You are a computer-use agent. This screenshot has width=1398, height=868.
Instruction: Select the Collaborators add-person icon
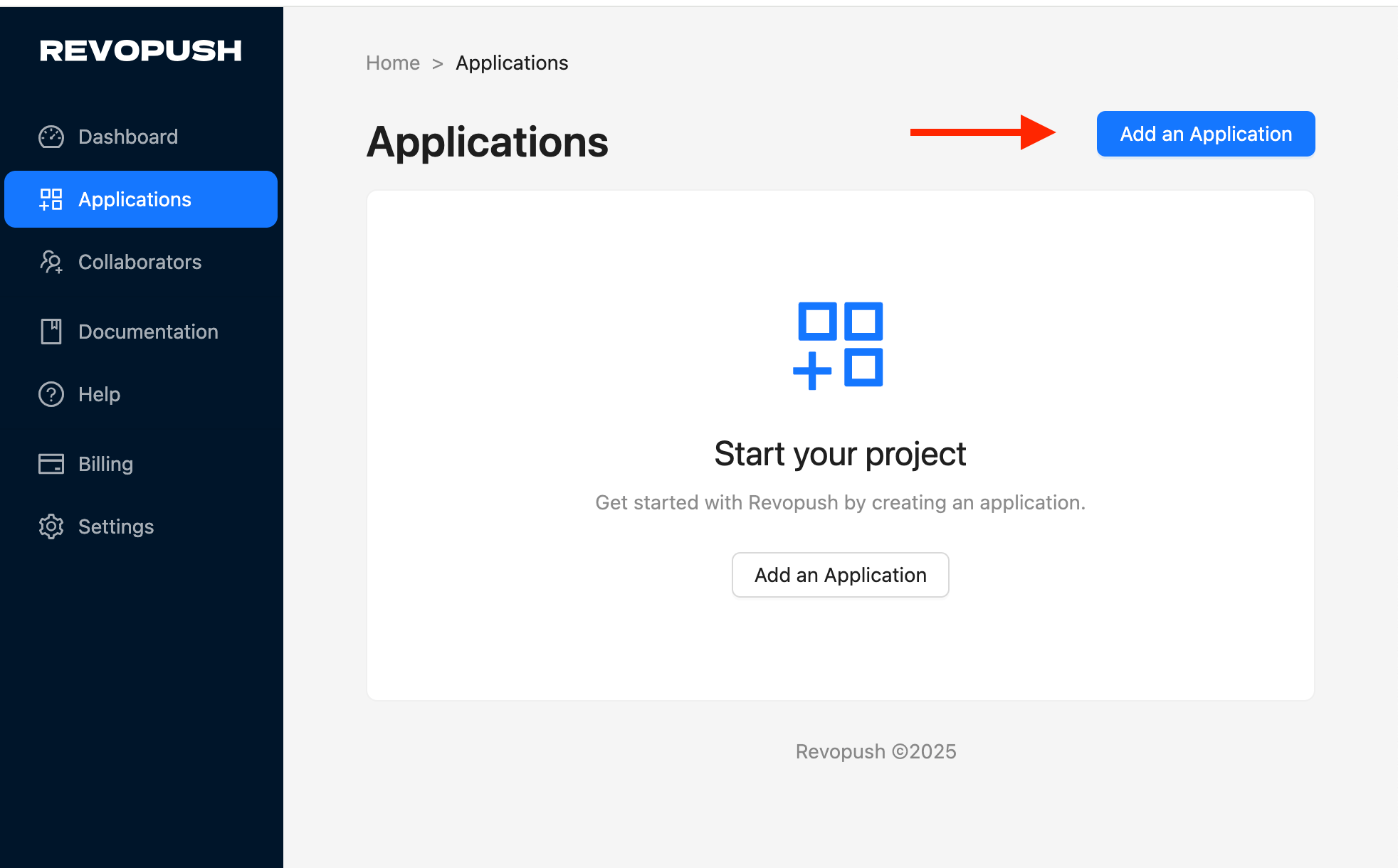51,262
